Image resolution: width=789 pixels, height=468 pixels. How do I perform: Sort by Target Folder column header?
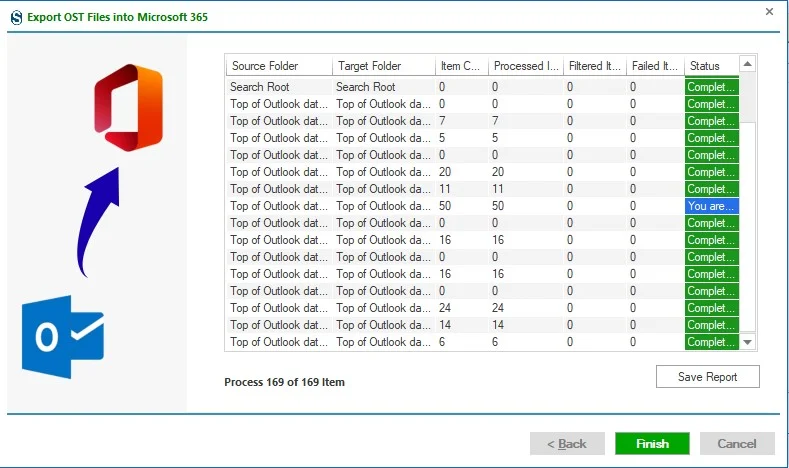coord(383,66)
